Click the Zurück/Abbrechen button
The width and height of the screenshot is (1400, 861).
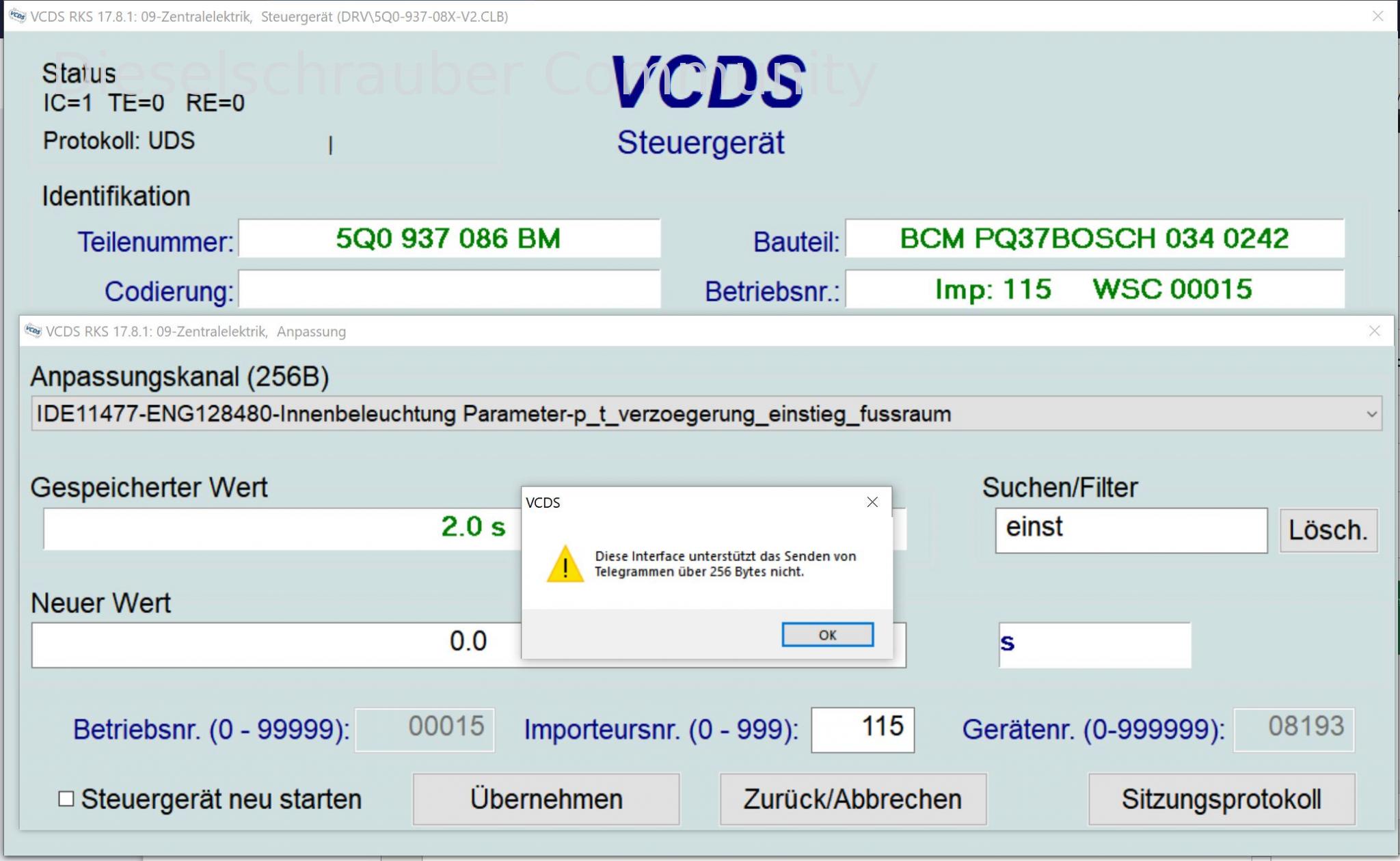(x=853, y=799)
